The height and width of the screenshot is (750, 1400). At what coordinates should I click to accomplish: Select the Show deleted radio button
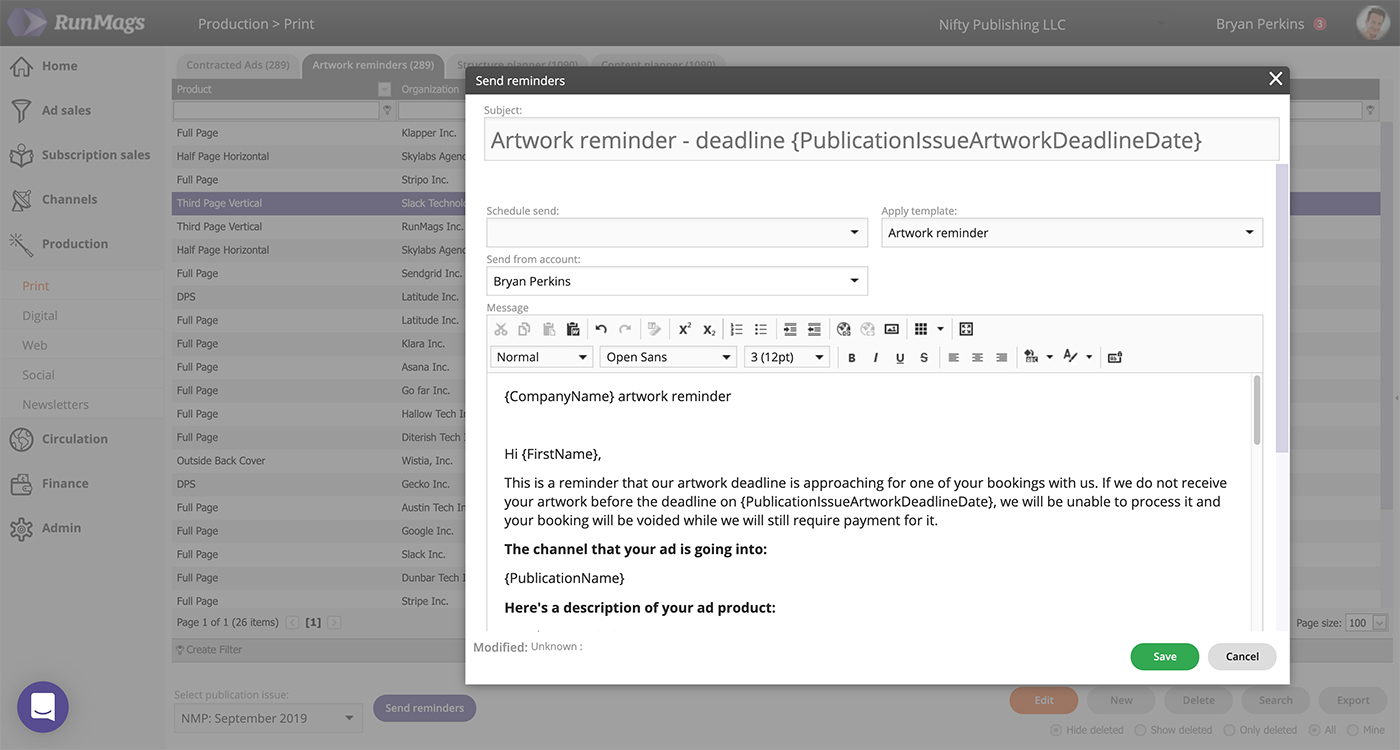1140,730
